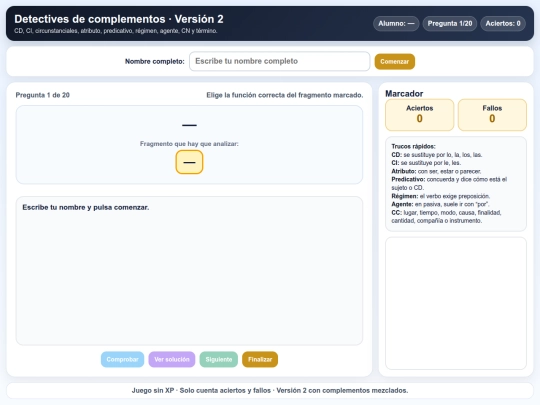Viewport: 540px width, 405px height.
Task: Click the Comprobar button
Action: pos(122,359)
